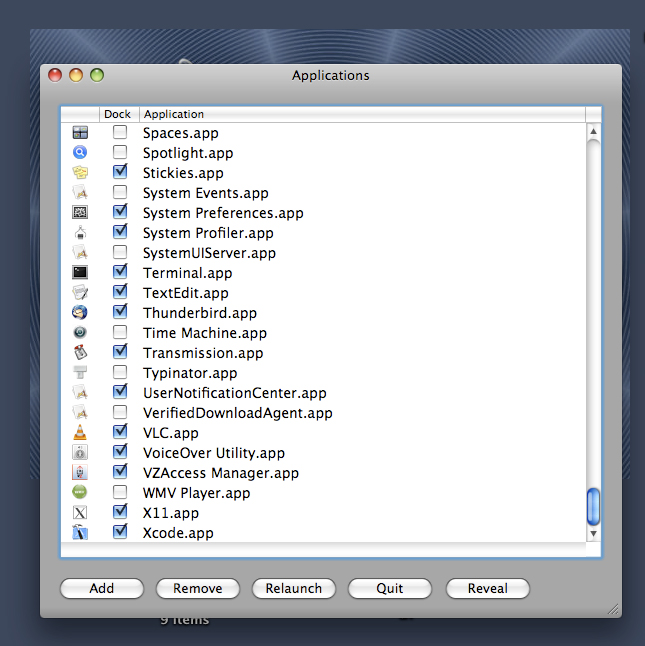Click the Time Machine.app icon

pos(80,332)
